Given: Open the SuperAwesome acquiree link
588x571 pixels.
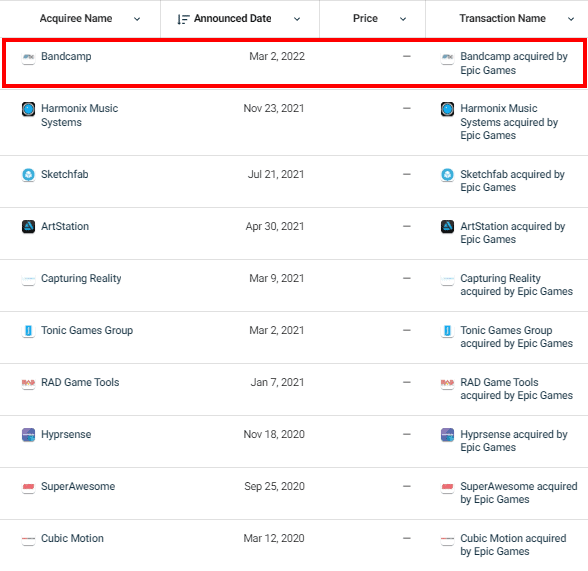Looking at the screenshot, I should [78, 486].
